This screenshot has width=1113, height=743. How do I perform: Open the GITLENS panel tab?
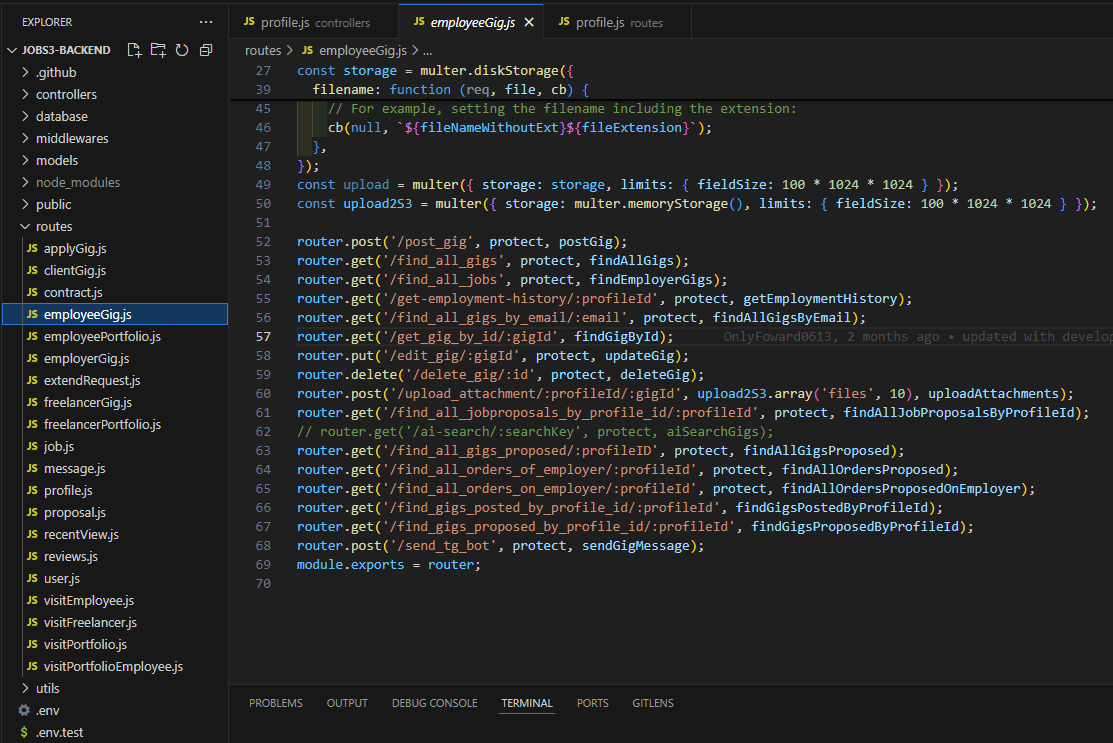(653, 703)
